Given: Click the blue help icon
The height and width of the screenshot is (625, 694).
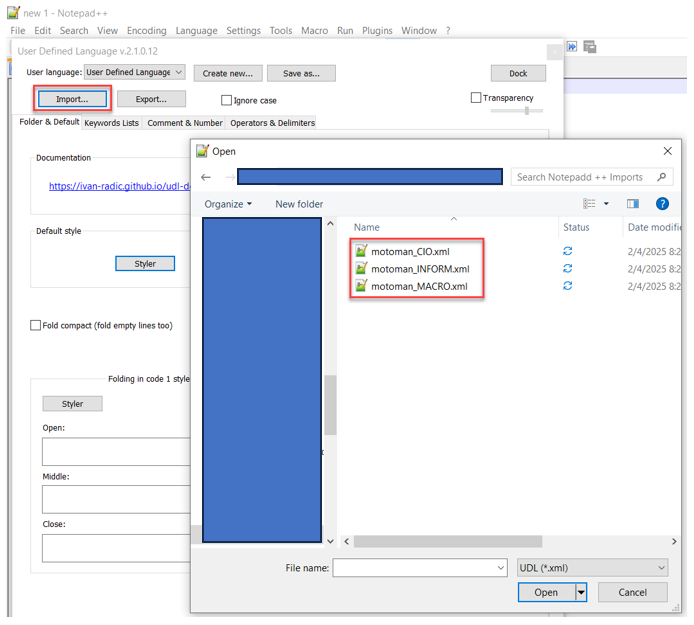Looking at the screenshot, I should (662, 204).
